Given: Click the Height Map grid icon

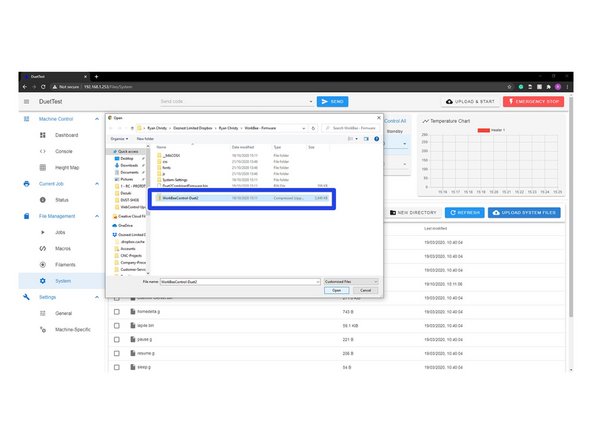Looking at the screenshot, I should tap(43, 168).
